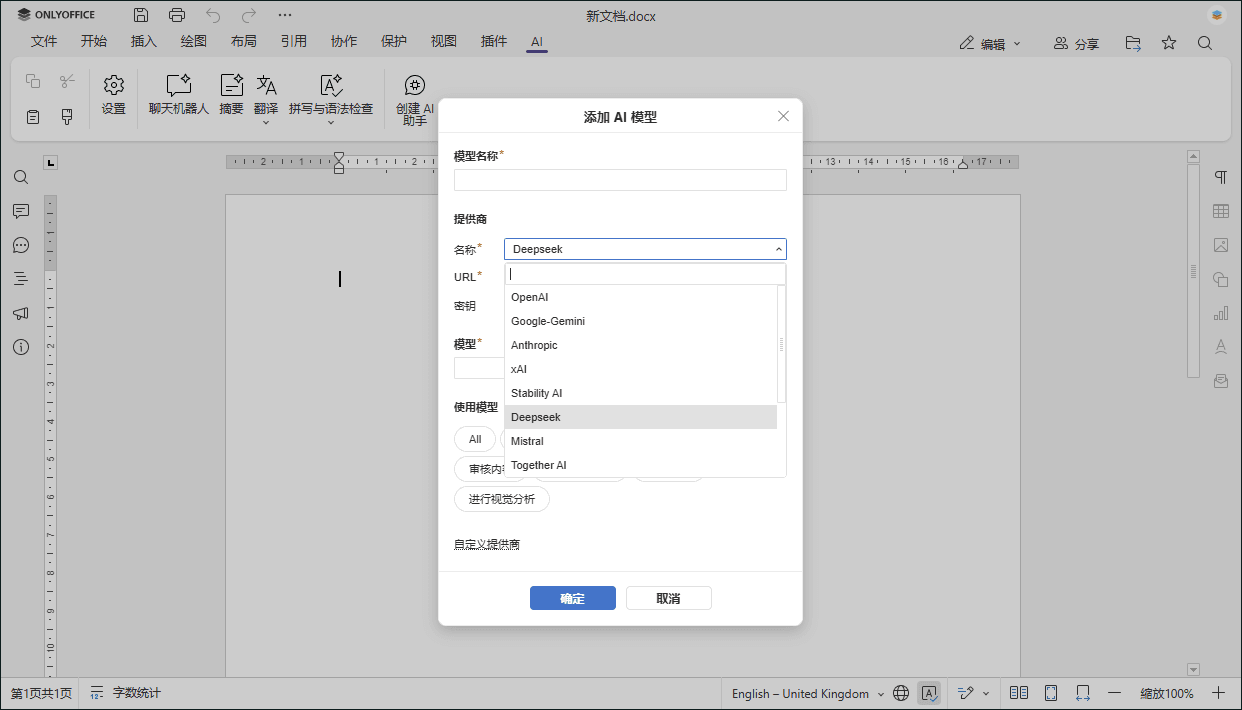1242x710 pixels.
Task: Toggle the 进行视觉分析 usage chip
Action: click(x=501, y=499)
